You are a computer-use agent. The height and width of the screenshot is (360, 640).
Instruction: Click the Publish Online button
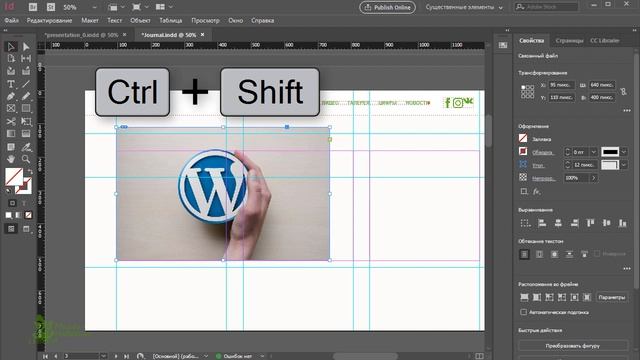[387, 7]
